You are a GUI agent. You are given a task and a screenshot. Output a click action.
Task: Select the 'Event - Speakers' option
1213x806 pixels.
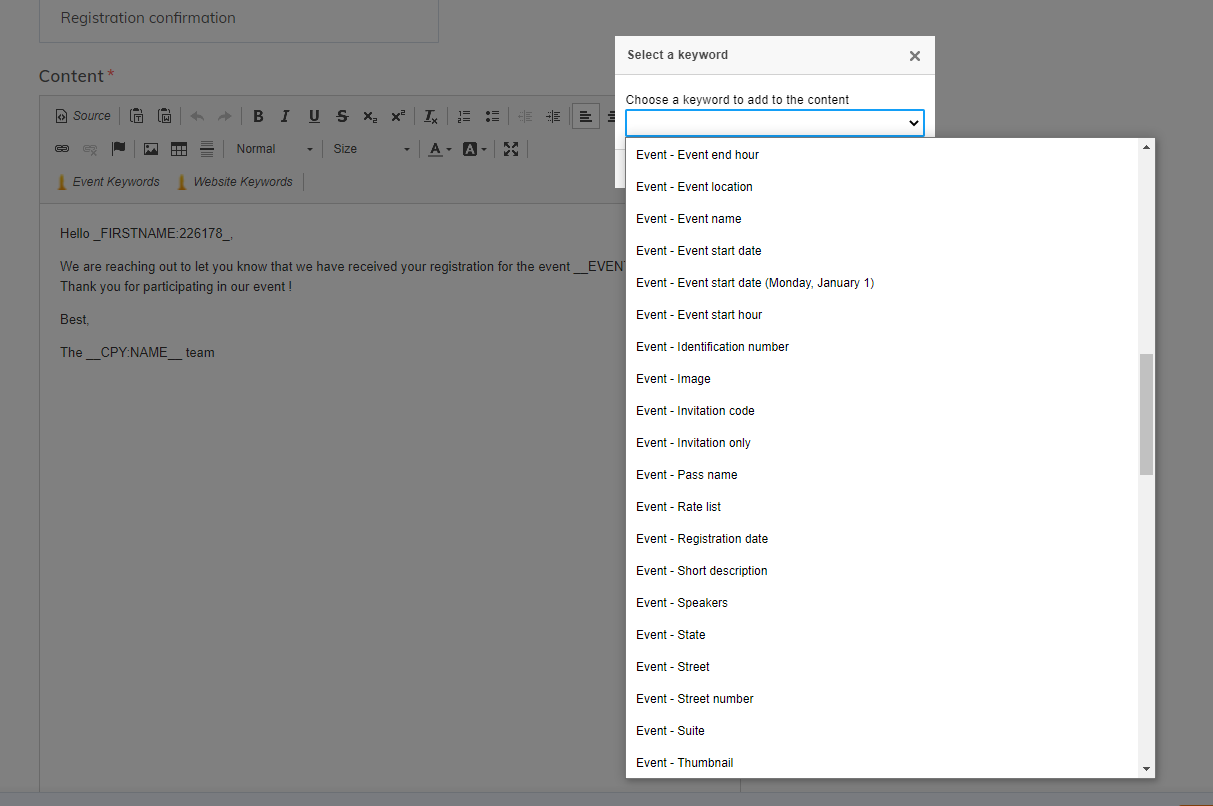pos(681,603)
